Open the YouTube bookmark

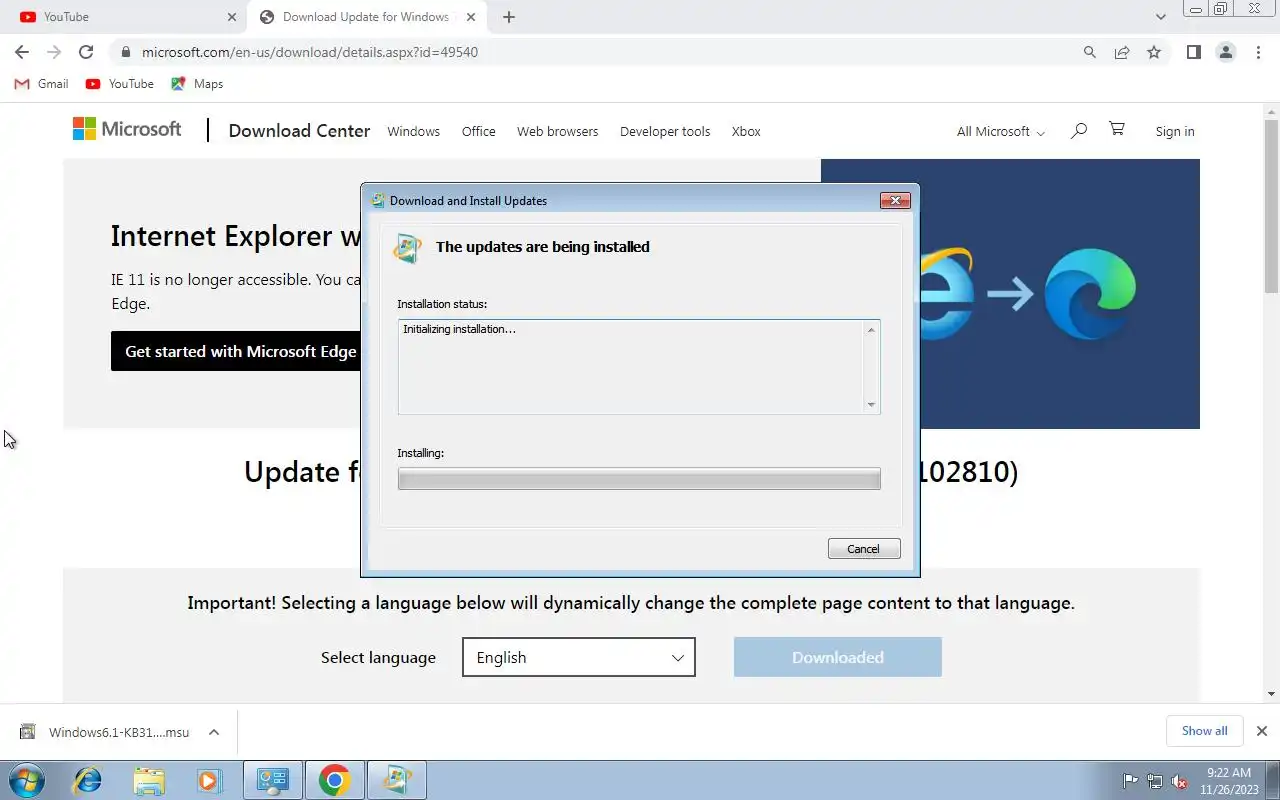coord(120,84)
